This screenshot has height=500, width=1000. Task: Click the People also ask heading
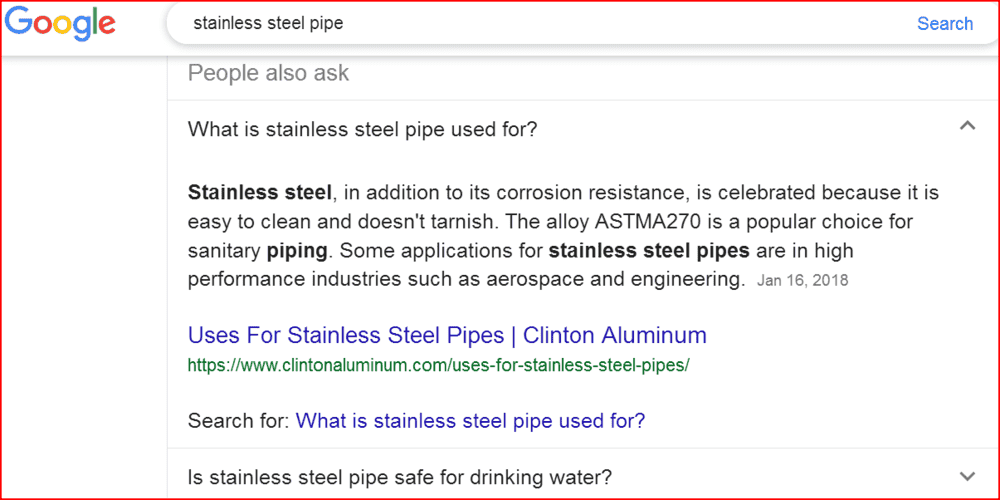(268, 73)
